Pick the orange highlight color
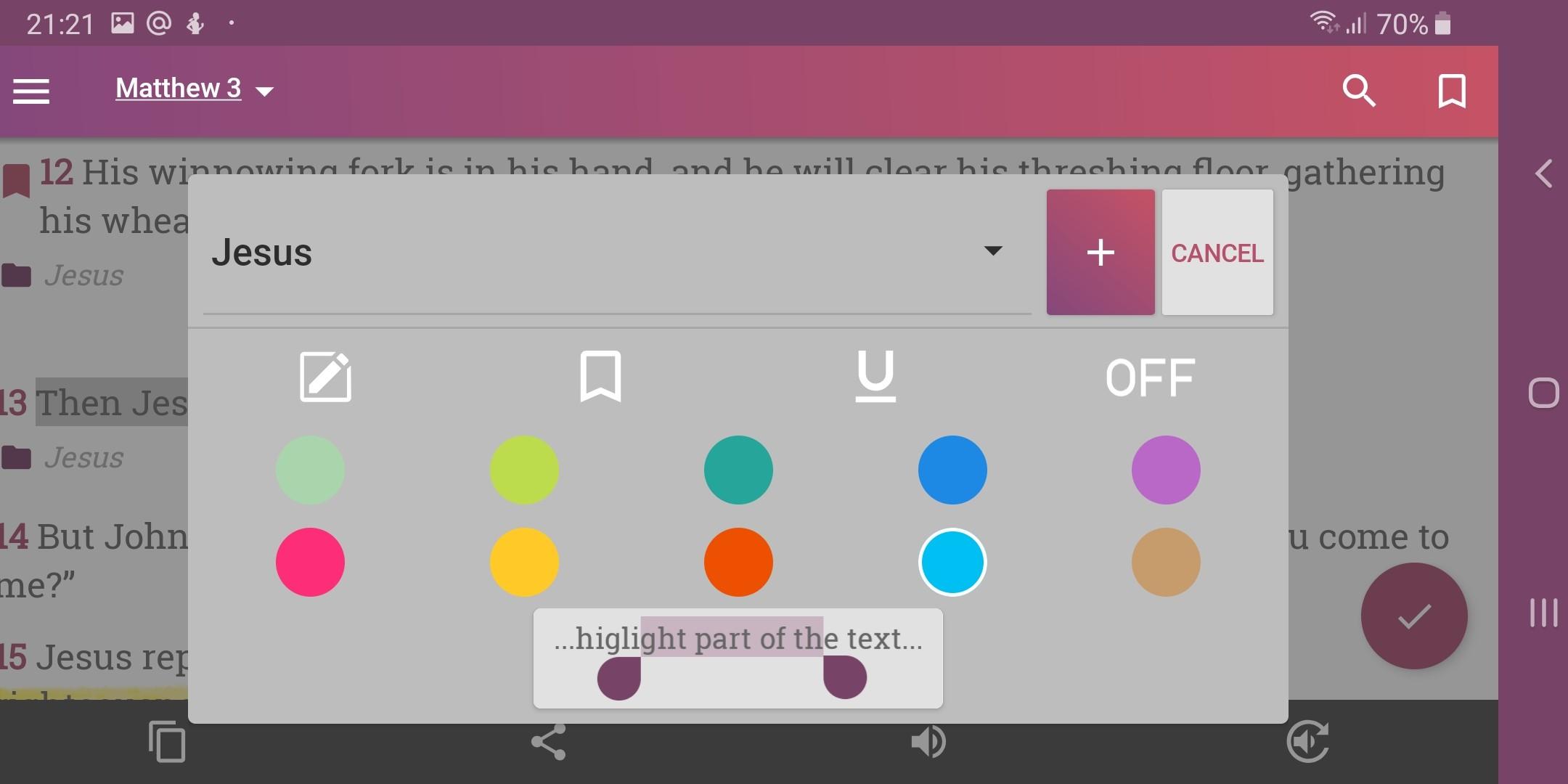 pos(738,563)
